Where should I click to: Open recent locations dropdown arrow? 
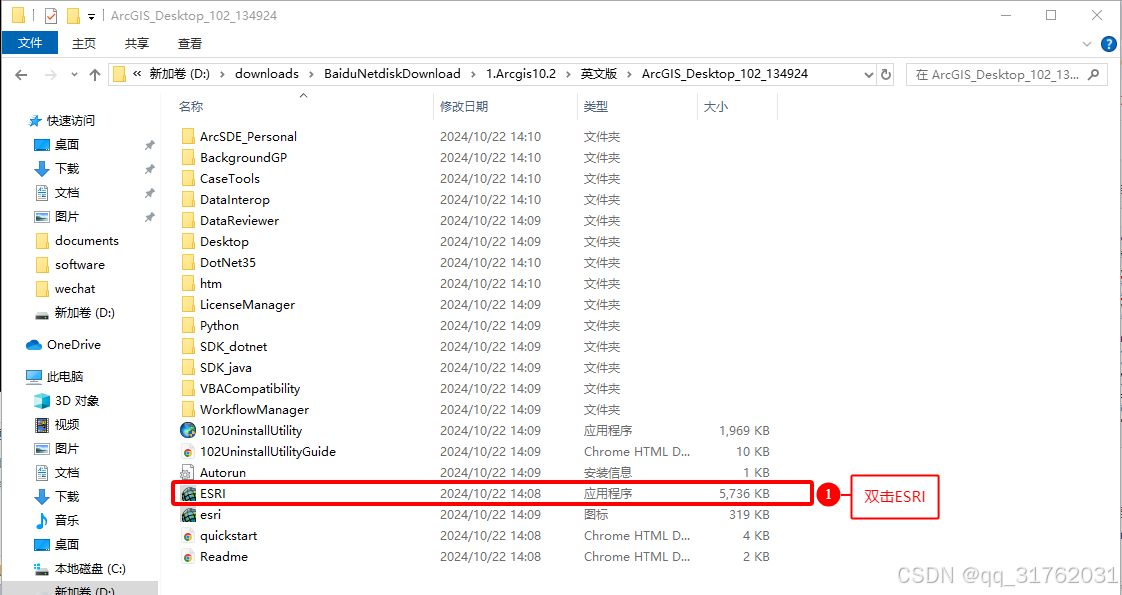click(x=74, y=74)
